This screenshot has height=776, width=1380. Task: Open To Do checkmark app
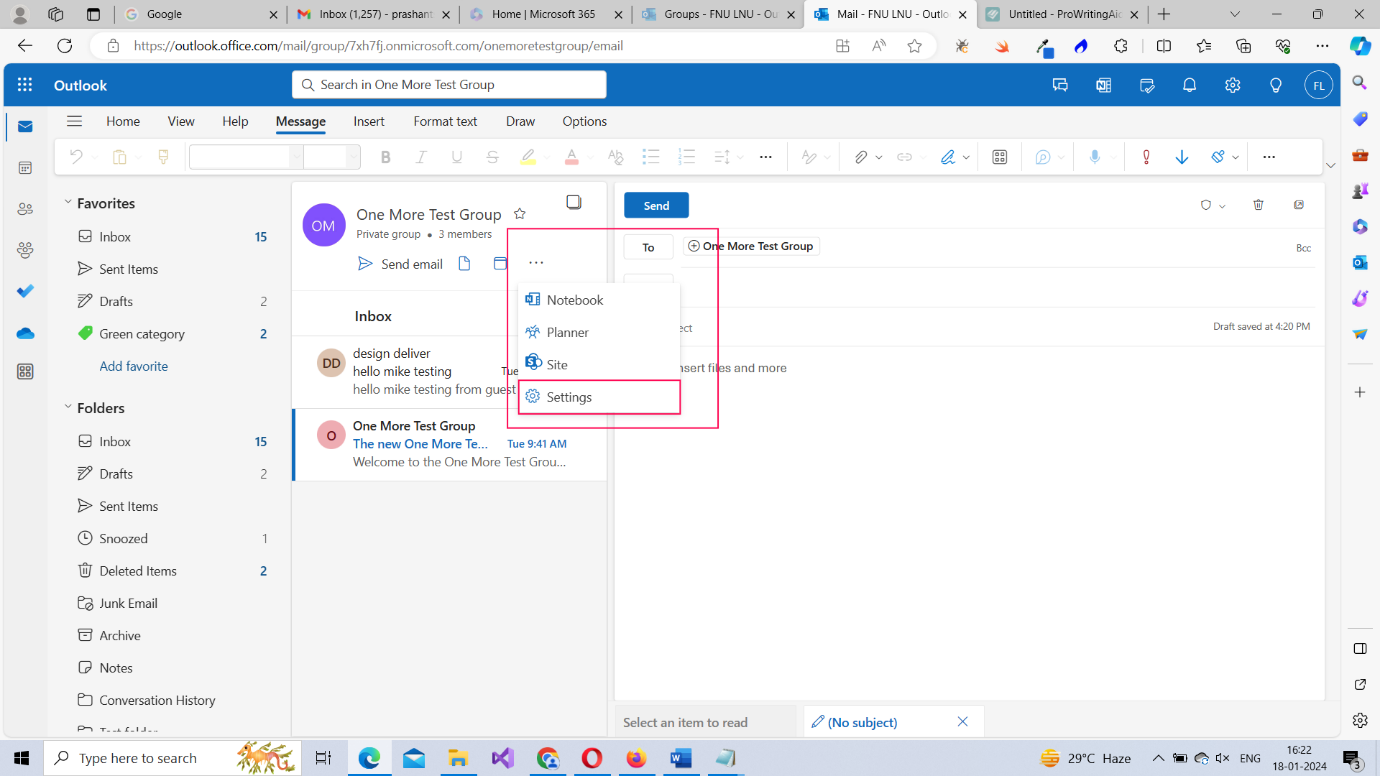pos(25,291)
